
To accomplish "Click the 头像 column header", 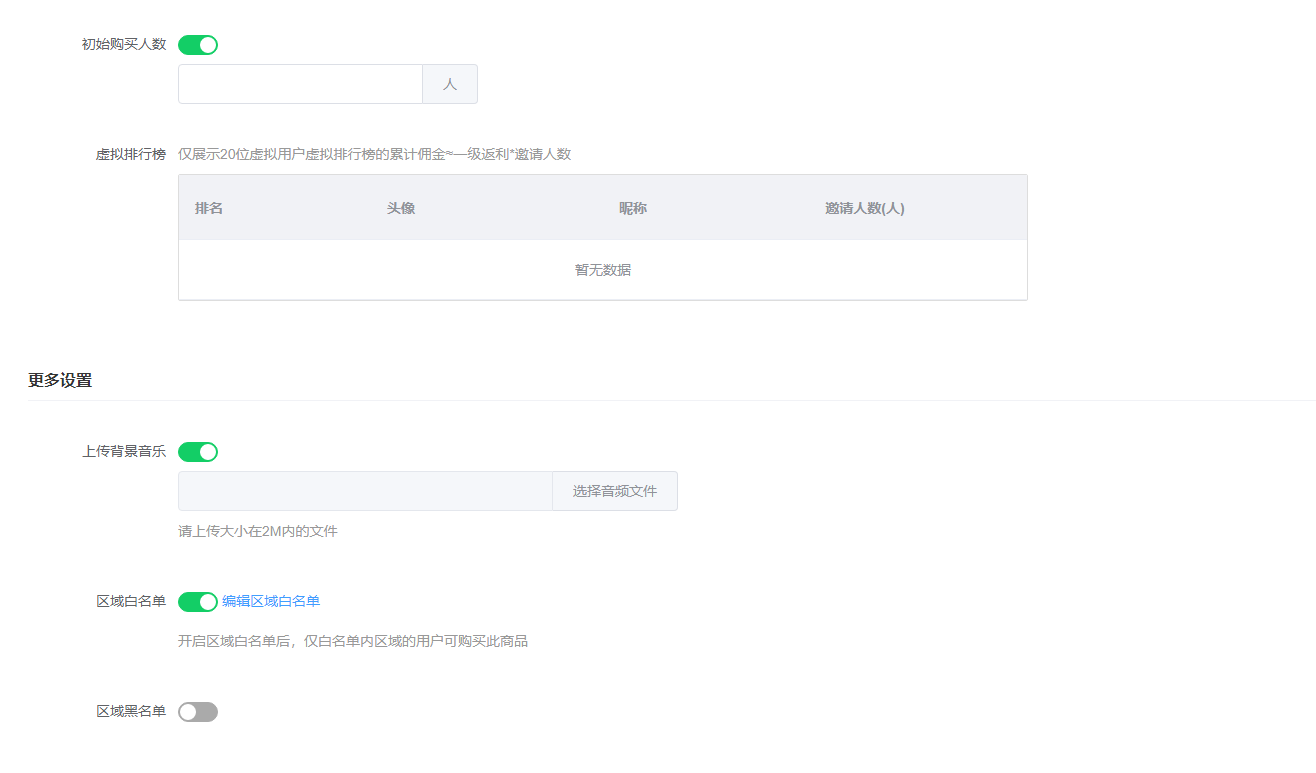I will point(401,207).
